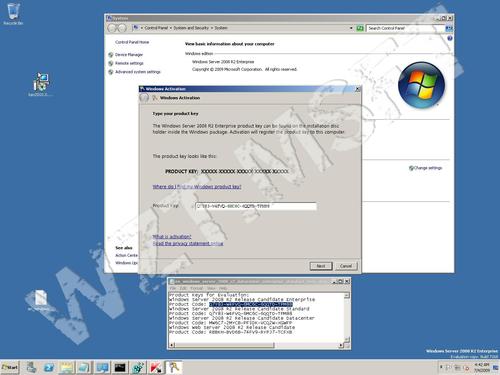Click the Windows Explorer folder taskbar icon
The image size is (500, 375).
(66, 367)
